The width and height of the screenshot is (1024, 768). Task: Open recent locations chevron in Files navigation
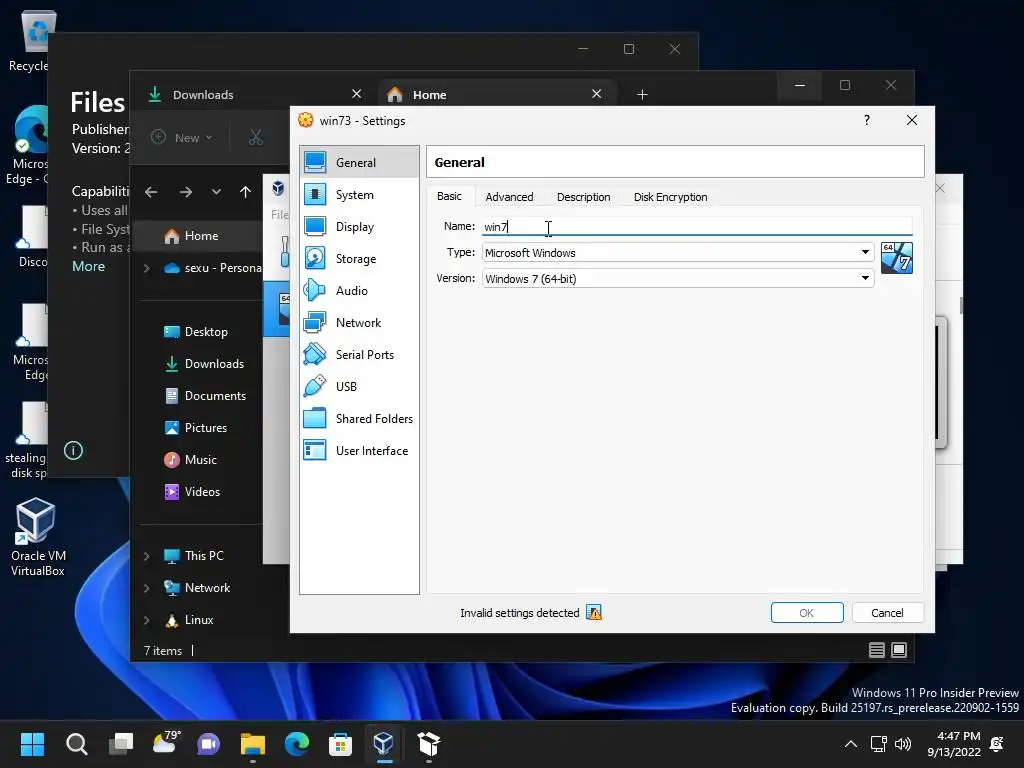coord(216,192)
